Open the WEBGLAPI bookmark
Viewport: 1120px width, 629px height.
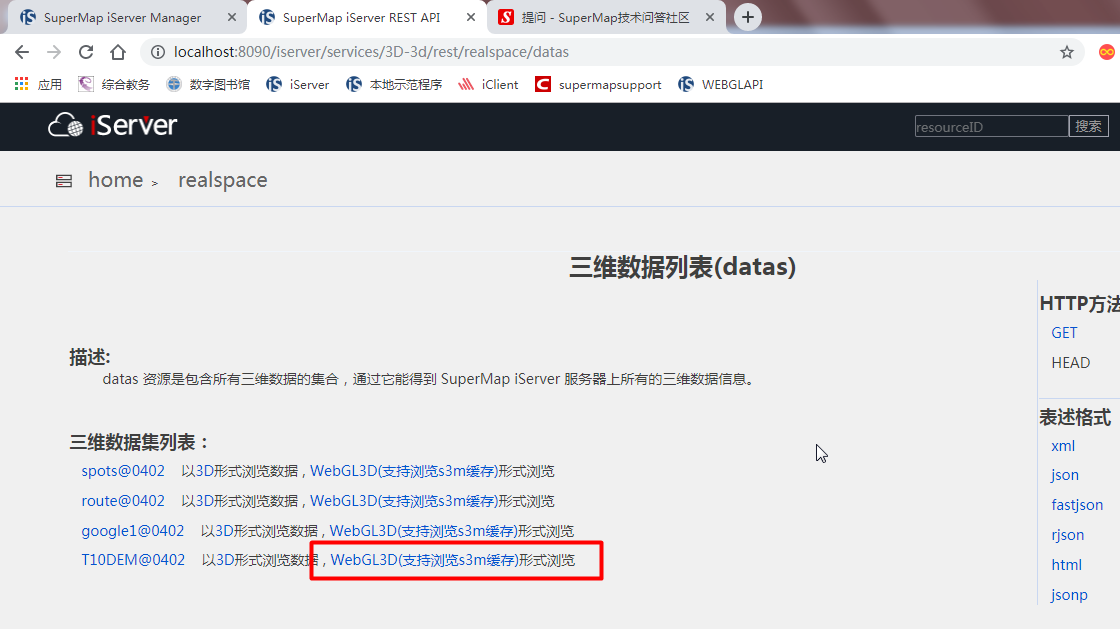(x=721, y=84)
